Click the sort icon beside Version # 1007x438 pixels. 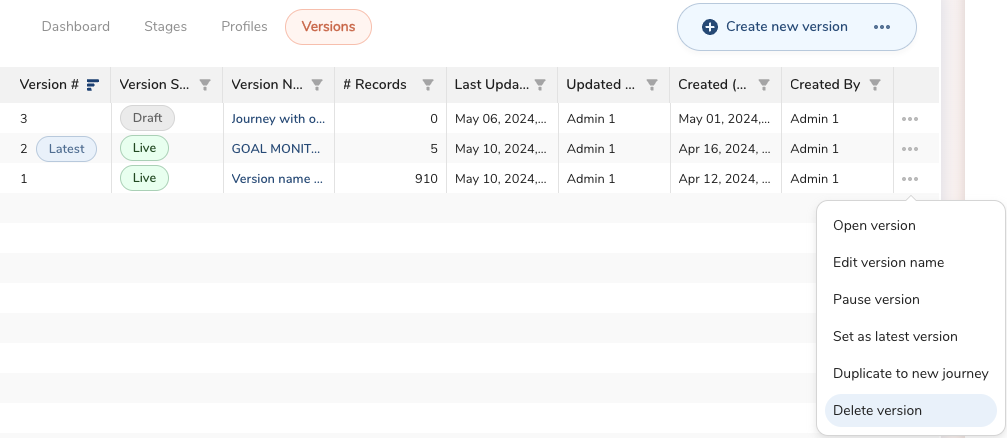point(93,85)
